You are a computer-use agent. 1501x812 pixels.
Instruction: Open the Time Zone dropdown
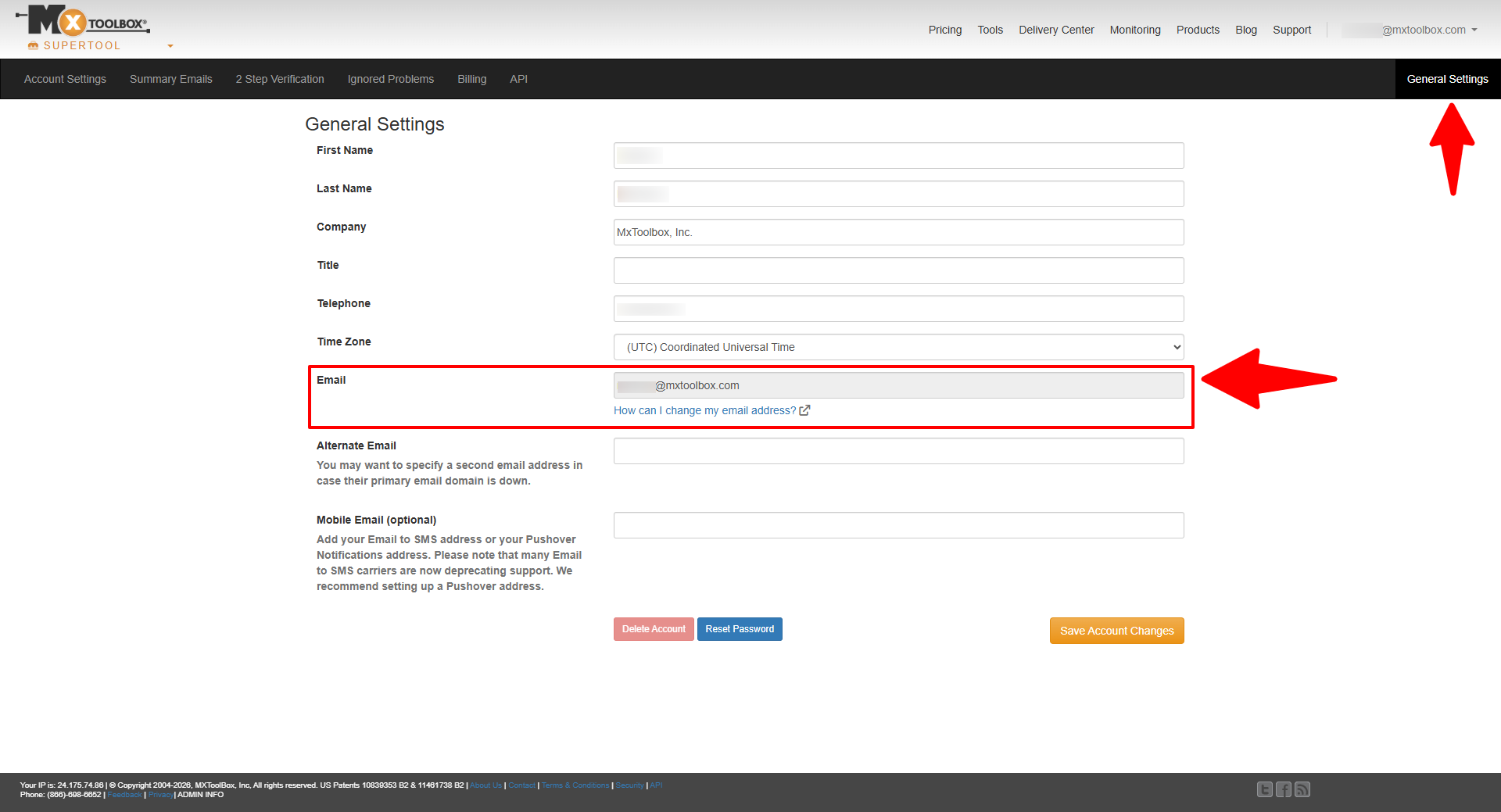[x=898, y=347]
